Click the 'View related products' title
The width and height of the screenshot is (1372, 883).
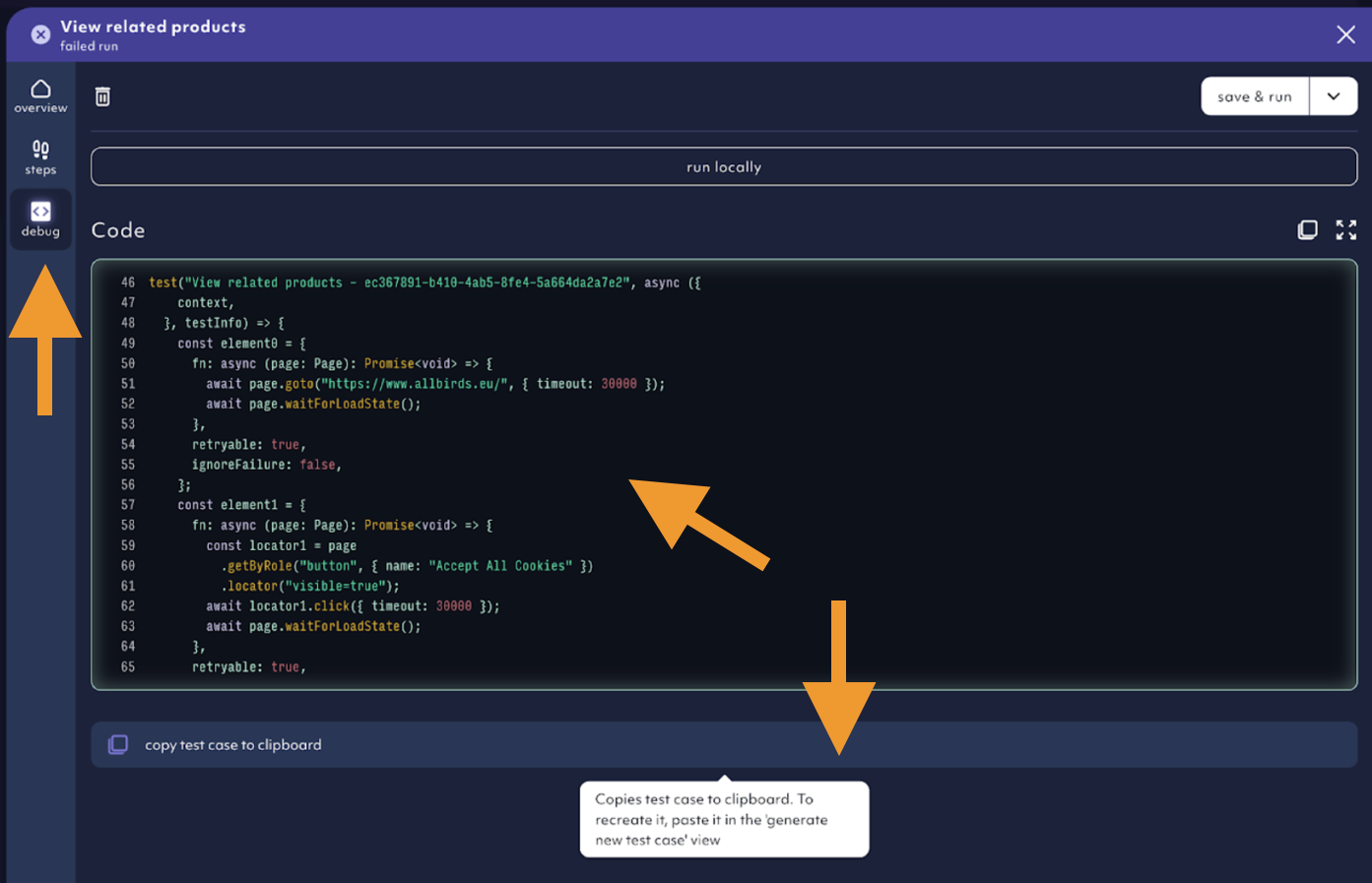click(x=153, y=27)
